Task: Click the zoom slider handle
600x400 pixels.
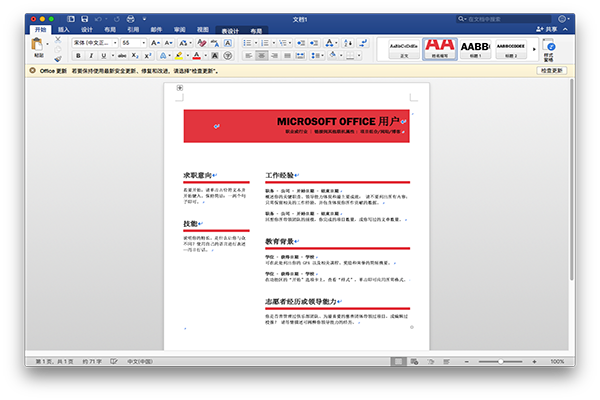Action: point(500,361)
